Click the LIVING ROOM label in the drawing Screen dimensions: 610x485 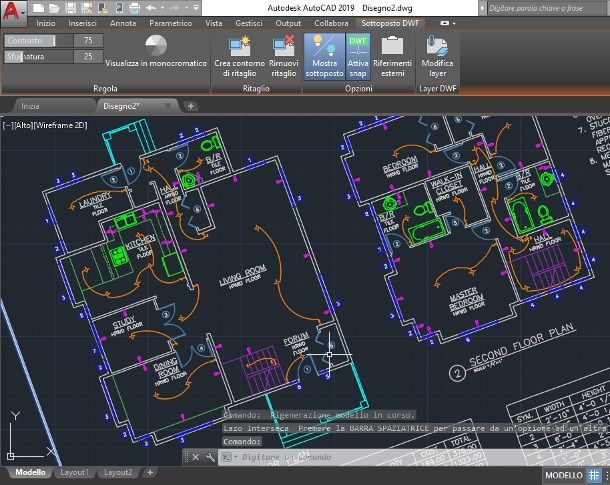coord(242,275)
